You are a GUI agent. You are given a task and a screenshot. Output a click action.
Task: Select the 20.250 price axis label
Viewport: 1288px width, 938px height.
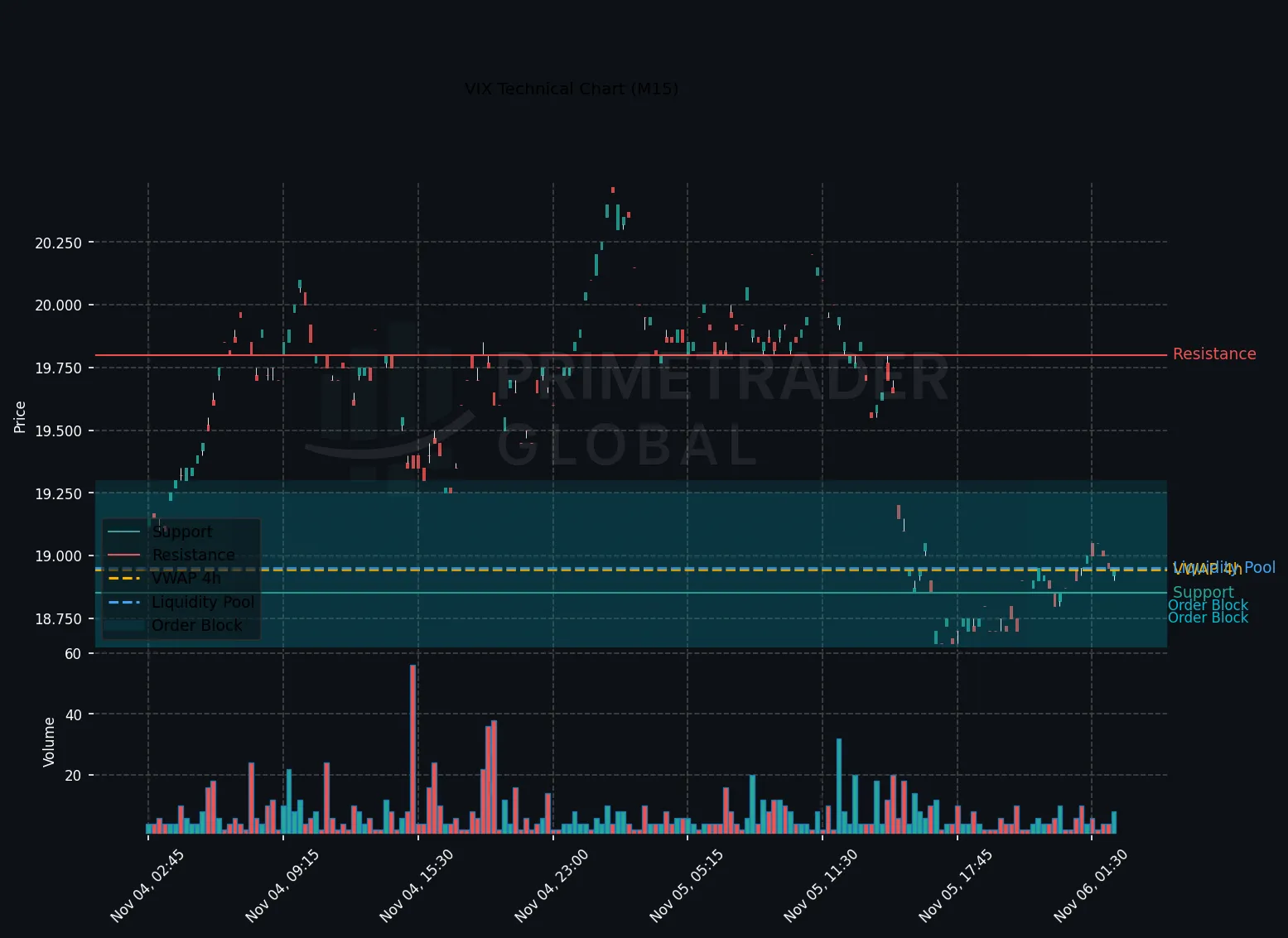coord(58,243)
